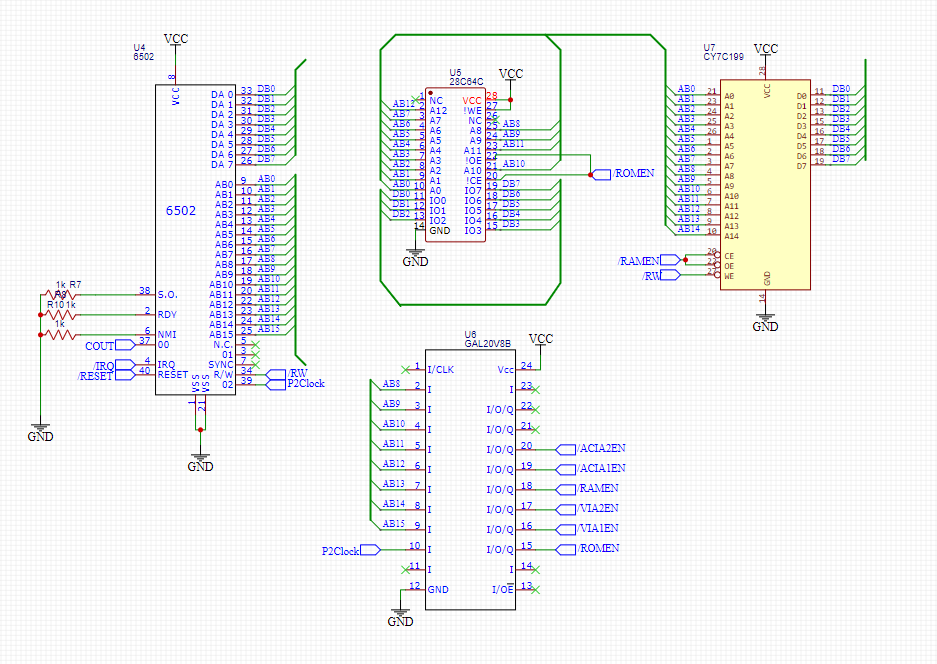This screenshot has height=664, width=937.
Task: Click the large 6502 label inside the chip
Action: (x=181, y=211)
